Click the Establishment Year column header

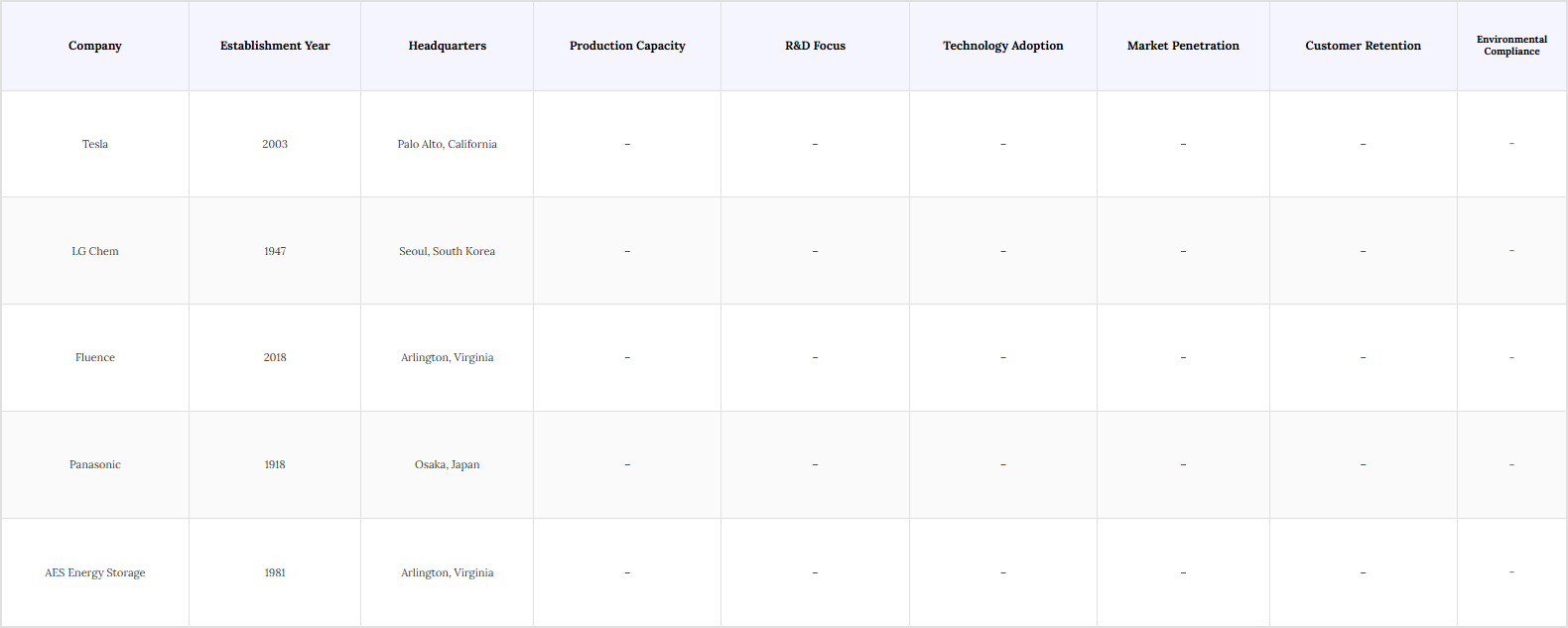click(x=275, y=46)
